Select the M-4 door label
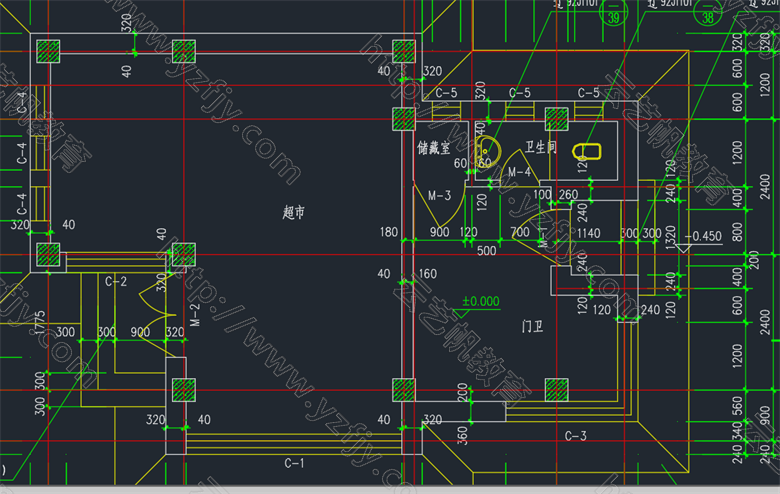 click(x=519, y=172)
